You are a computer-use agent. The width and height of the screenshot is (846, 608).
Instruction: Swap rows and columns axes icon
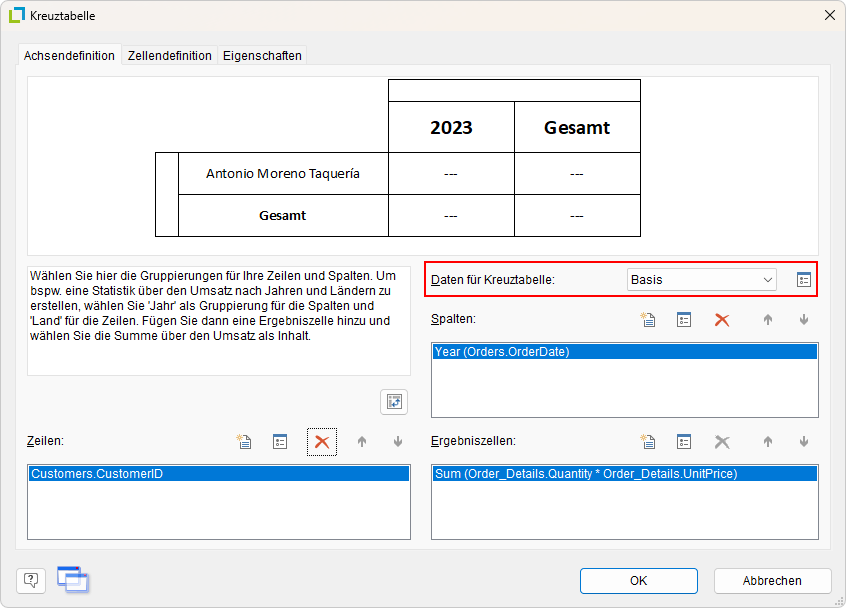(394, 402)
